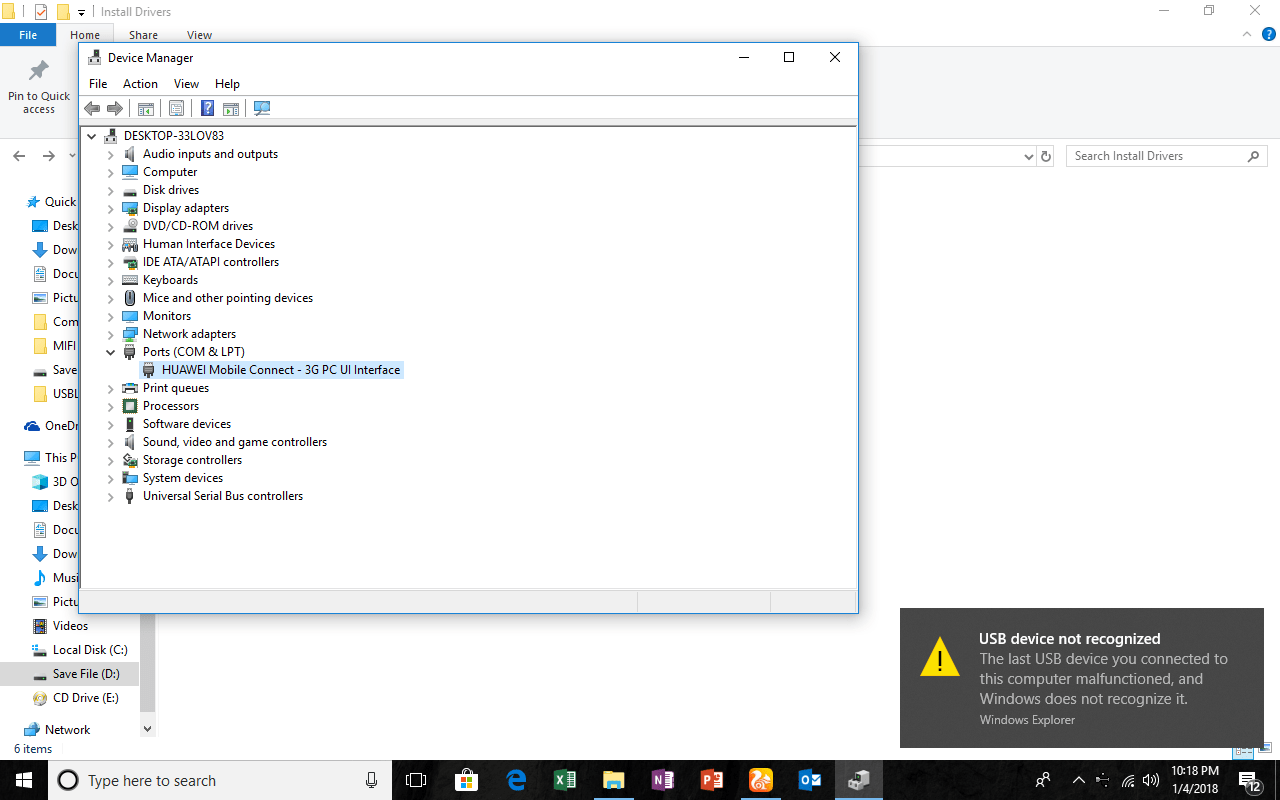Select CD Drive (E:) in the navigation pane
Image resolution: width=1280 pixels, height=800 pixels.
[x=86, y=698]
